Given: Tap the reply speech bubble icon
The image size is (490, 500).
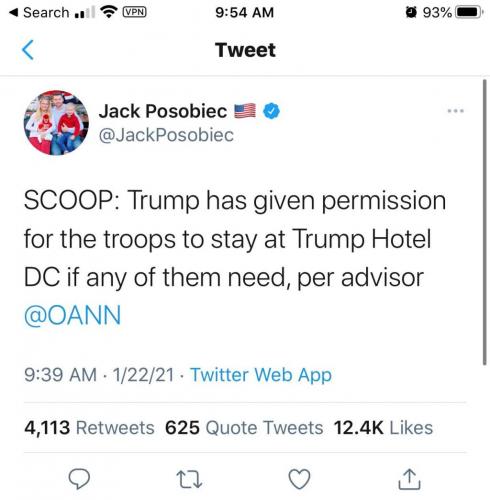Looking at the screenshot, I should pos(79,479).
